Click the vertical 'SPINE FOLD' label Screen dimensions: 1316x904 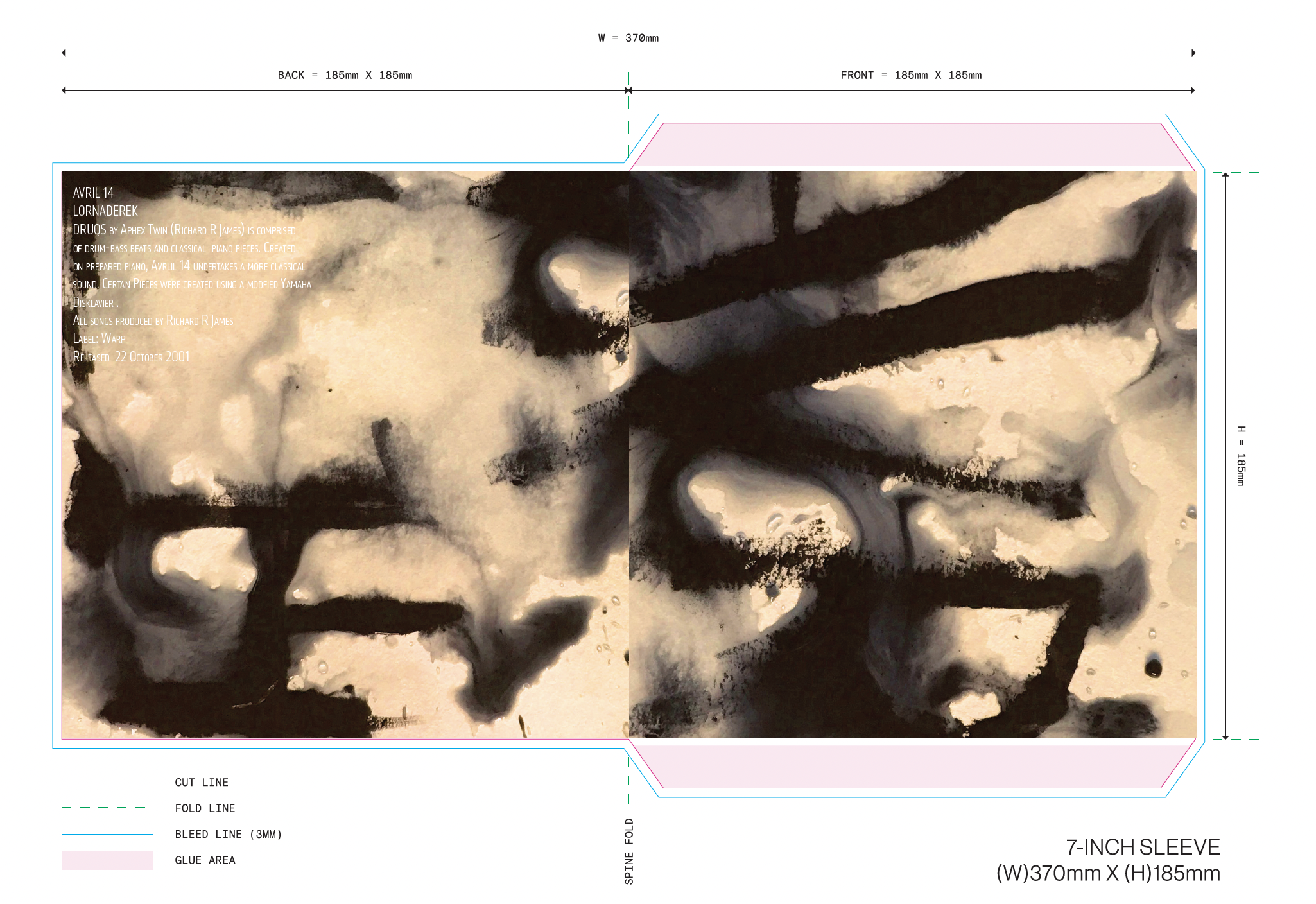pos(629,851)
